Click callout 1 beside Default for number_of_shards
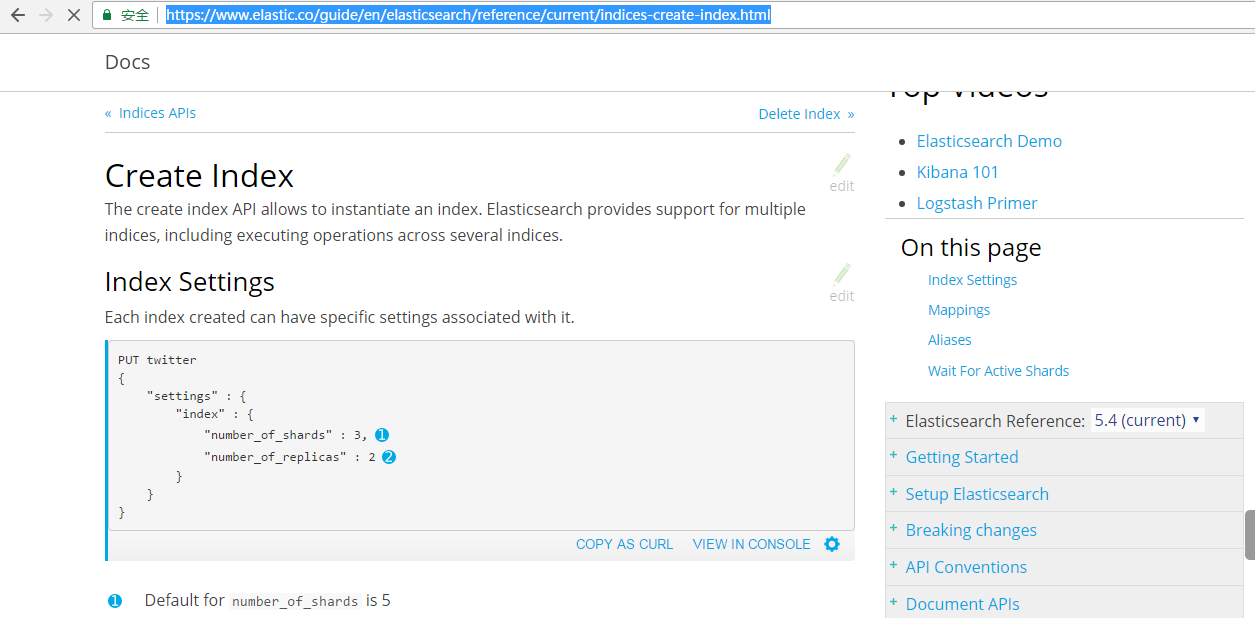The height and width of the screenshot is (618, 1255). click(x=115, y=601)
